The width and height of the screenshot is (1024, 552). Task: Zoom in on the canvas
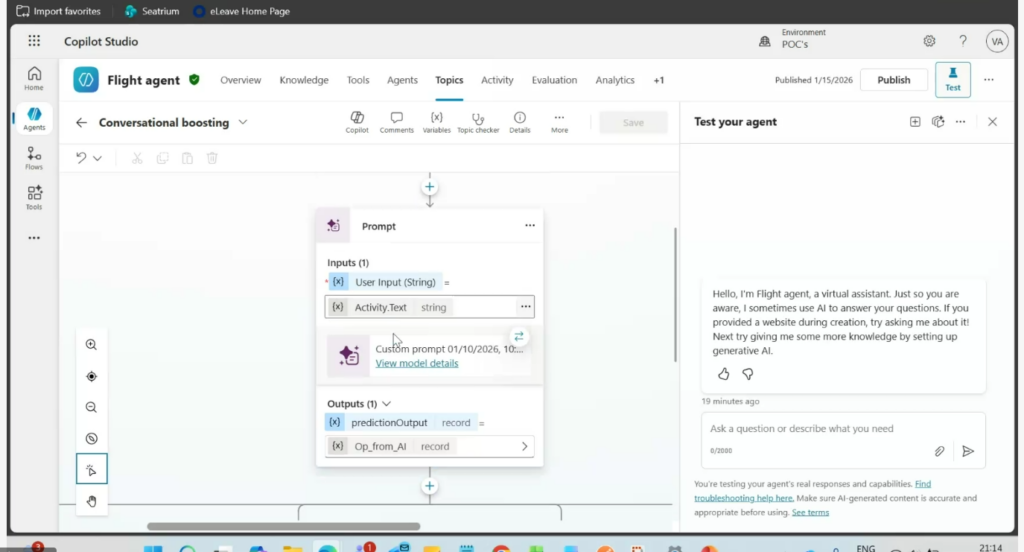pos(91,345)
